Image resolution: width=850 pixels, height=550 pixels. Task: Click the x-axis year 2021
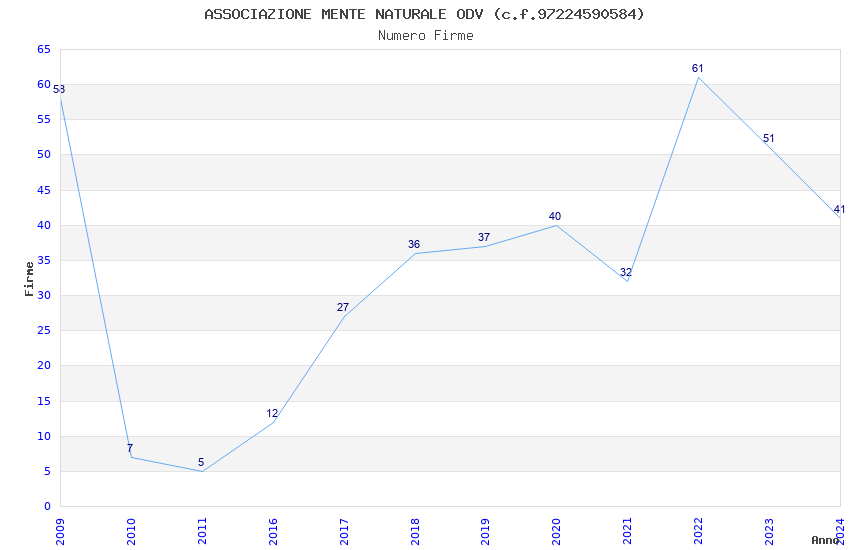627,532
